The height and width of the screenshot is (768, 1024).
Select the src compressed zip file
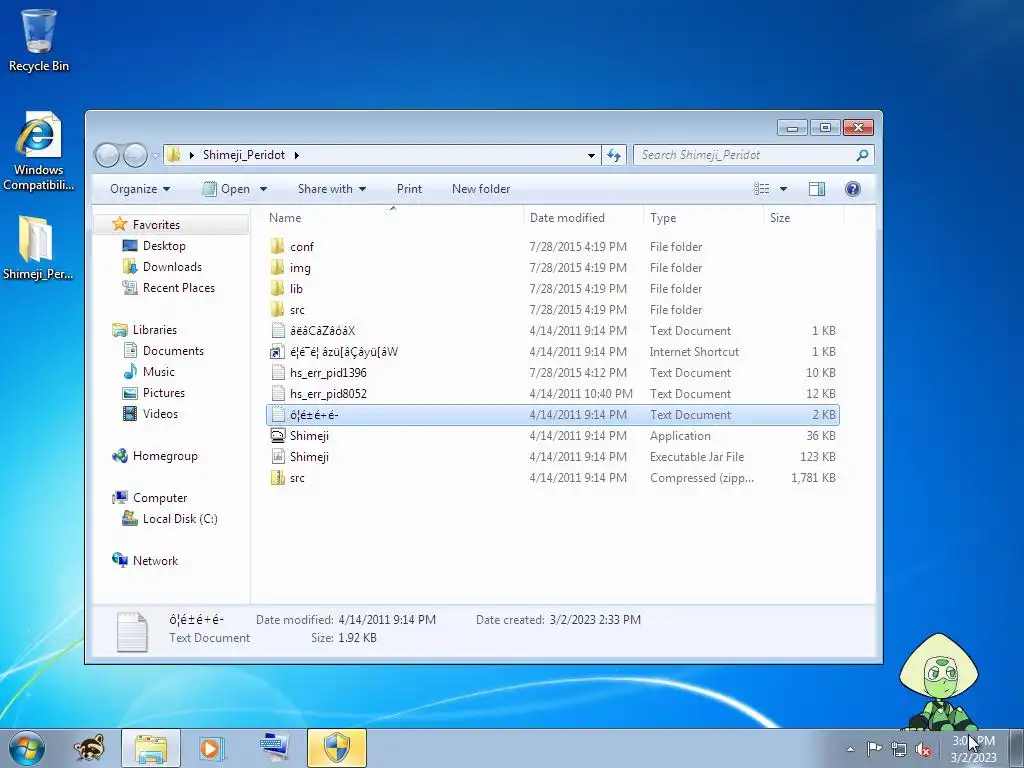pos(552,477)
